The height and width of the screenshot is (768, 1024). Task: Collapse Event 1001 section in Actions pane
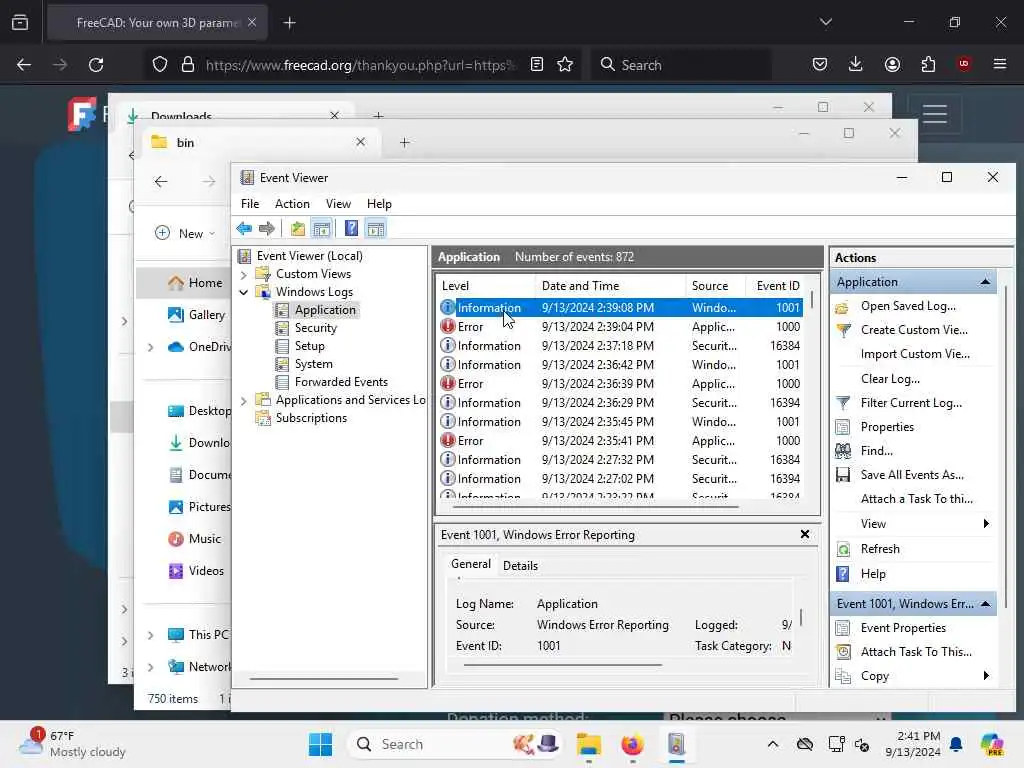coord(985,604)
